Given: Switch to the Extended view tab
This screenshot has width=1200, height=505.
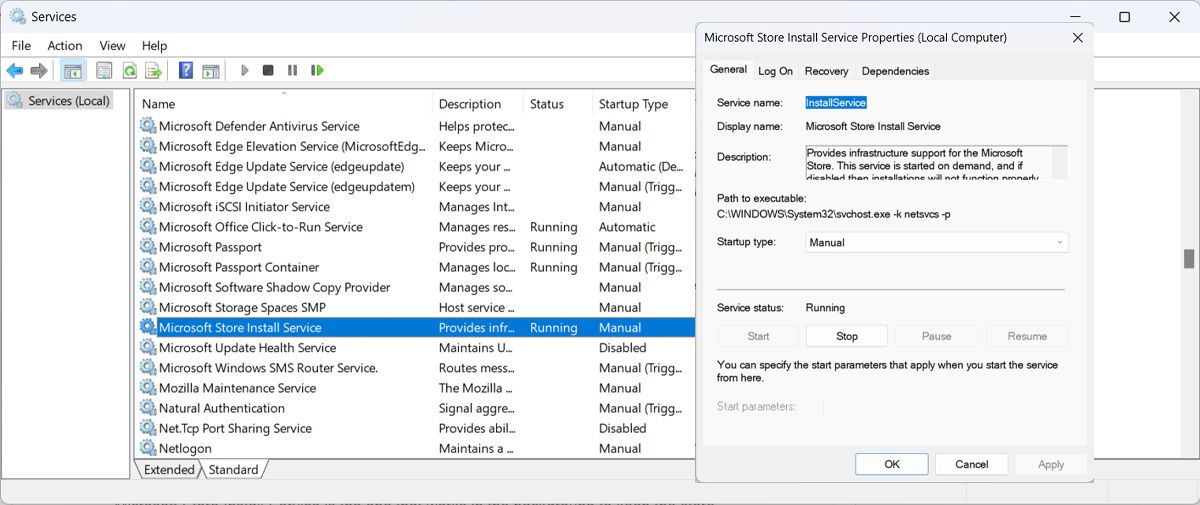Looking at the screenshot, I should coord(169,470).
